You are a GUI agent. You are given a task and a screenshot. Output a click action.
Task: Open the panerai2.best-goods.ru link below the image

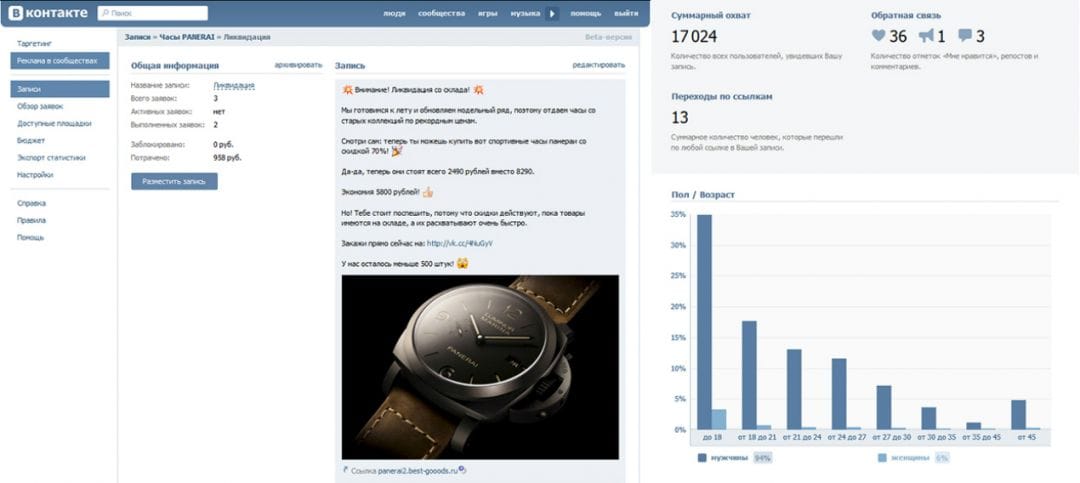[418, 471]
